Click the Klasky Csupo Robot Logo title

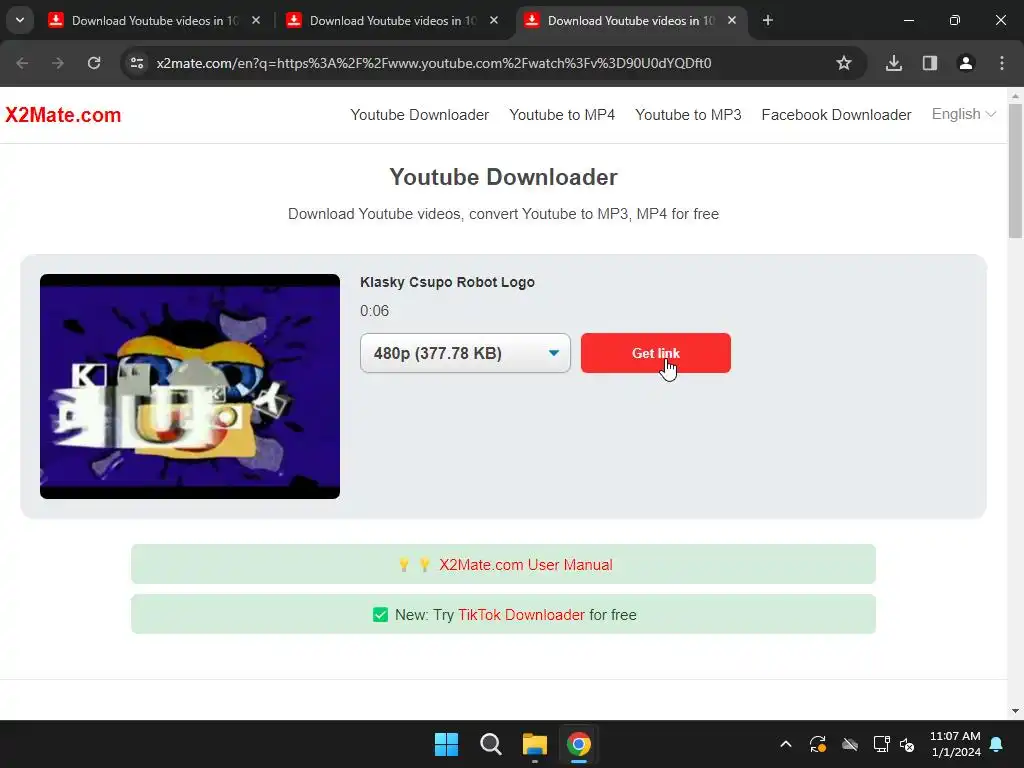[x=447, y=282]
